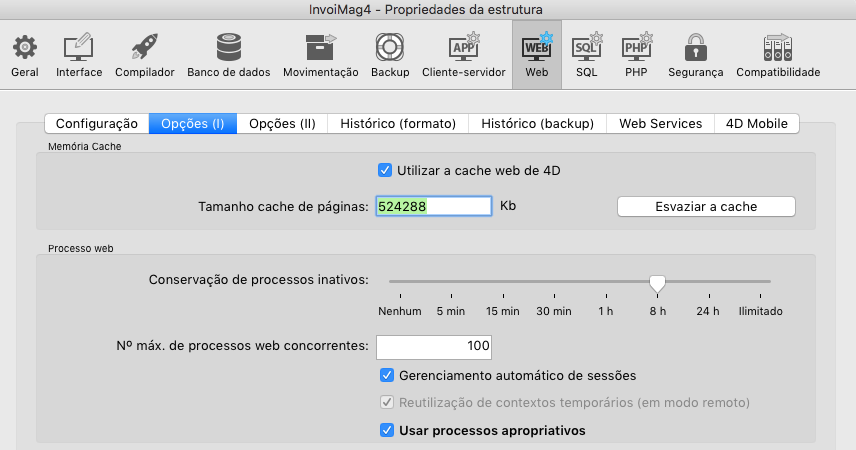Open the Interface settings icon

[x=79, y=48]
